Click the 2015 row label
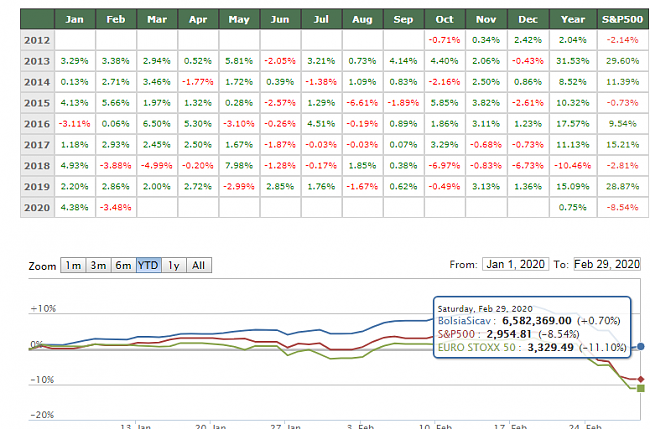650x429 pixels. (x=37, y=103)
